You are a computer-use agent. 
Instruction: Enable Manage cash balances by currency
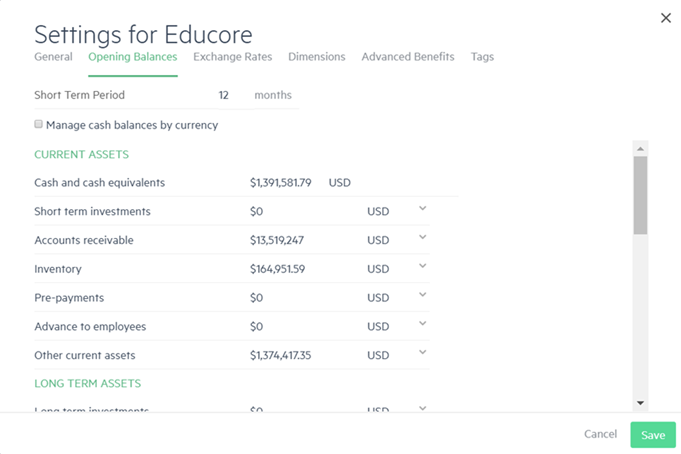[x=39, y=124]
